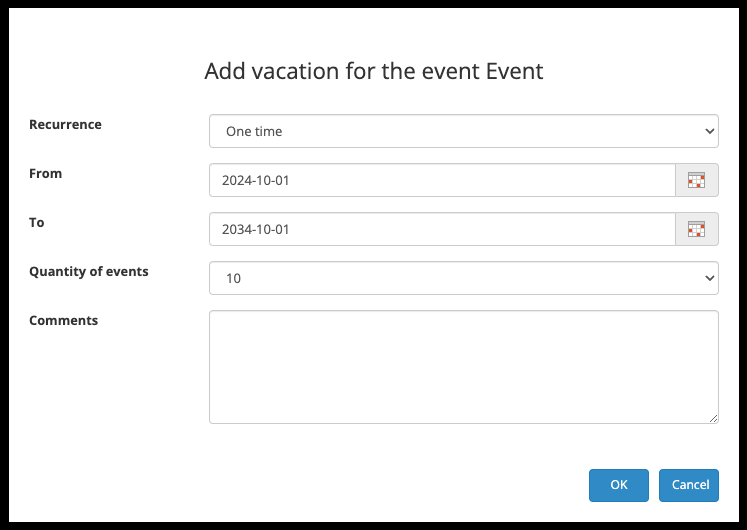
Task: Click the Quantity of events label
Action: [89, 271]
